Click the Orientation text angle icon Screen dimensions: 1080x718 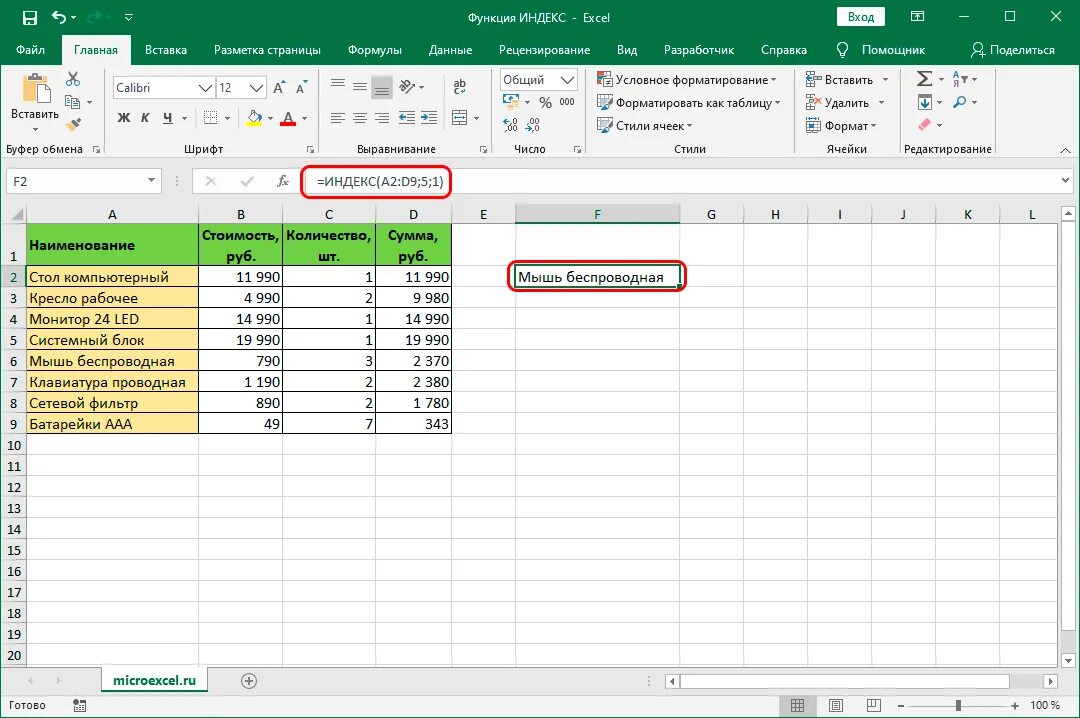[x=407, y=86]
